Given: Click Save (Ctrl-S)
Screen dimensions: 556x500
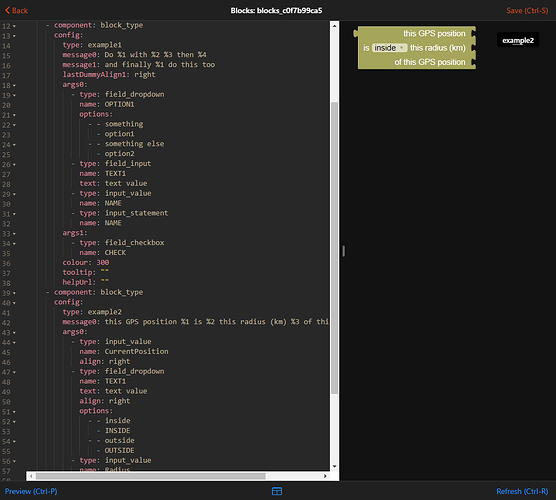Looking at the screenshot, I should coord(527,11).
